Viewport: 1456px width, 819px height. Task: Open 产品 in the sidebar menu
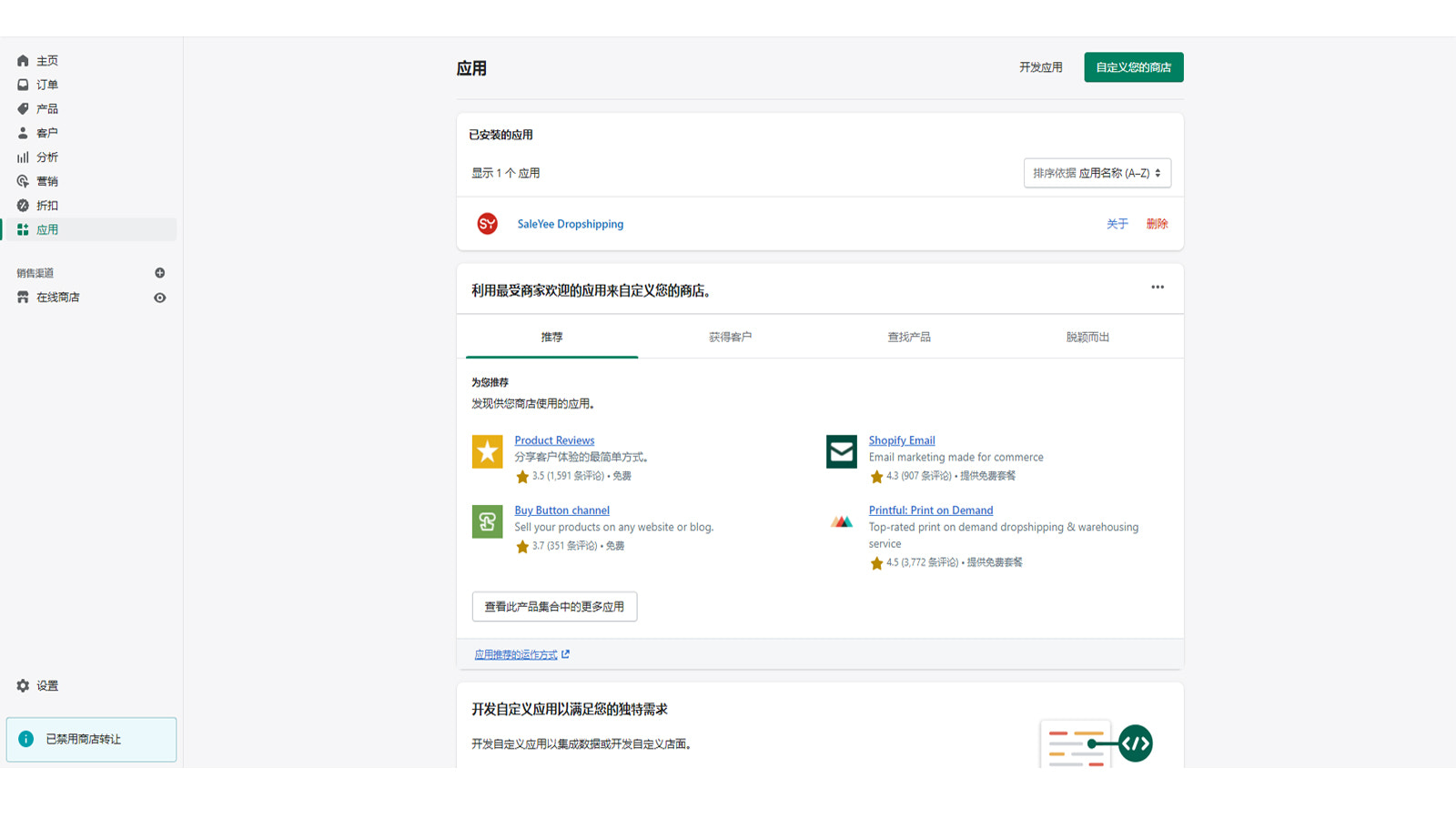[47, 109]
